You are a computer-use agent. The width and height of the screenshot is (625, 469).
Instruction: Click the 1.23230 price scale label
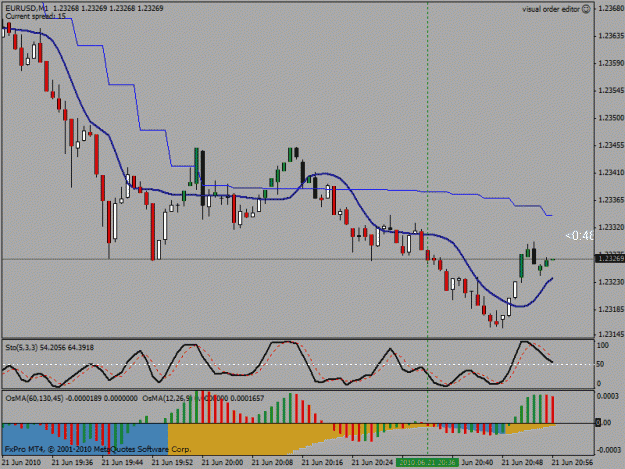coord(611,282)
